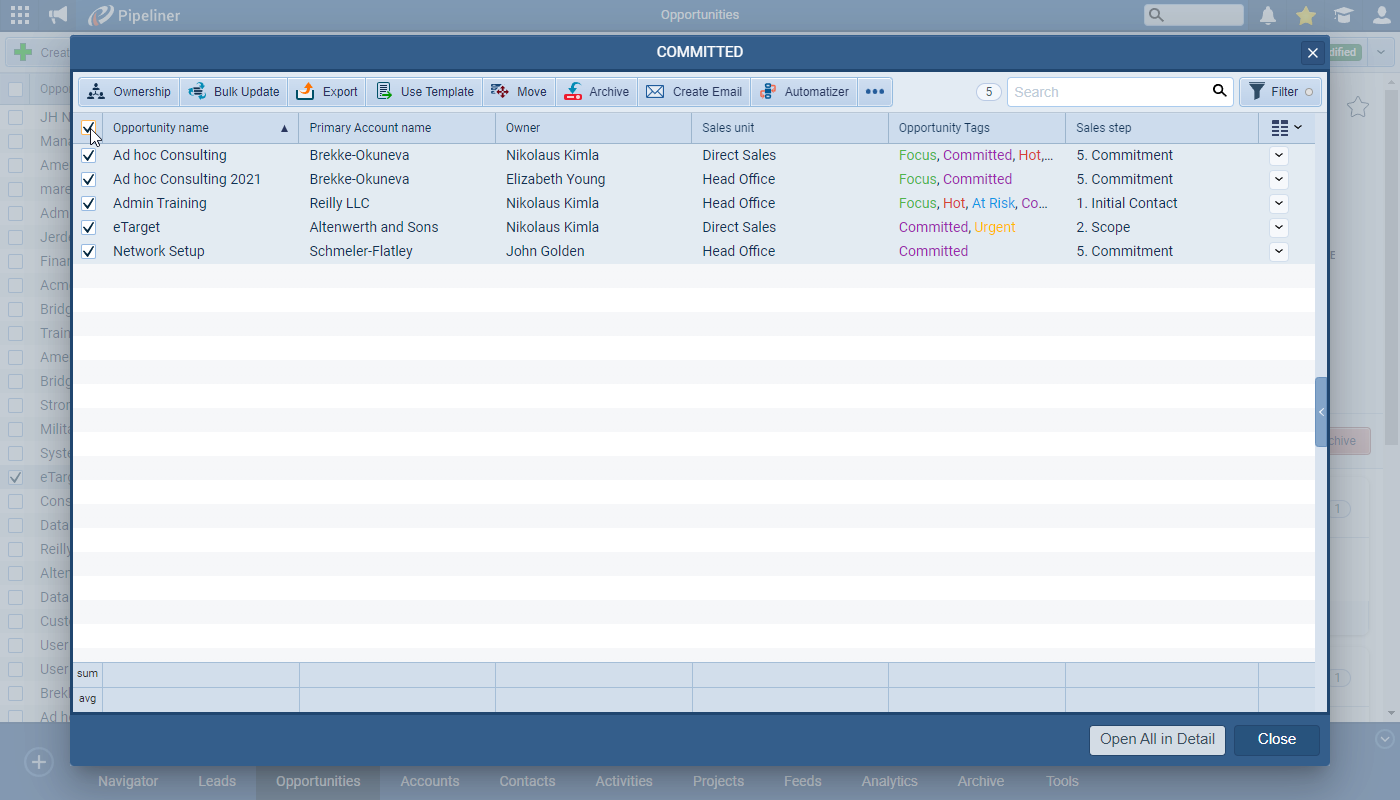
Task: Click the Use Template icon
Action: click(x=384, y=92)
